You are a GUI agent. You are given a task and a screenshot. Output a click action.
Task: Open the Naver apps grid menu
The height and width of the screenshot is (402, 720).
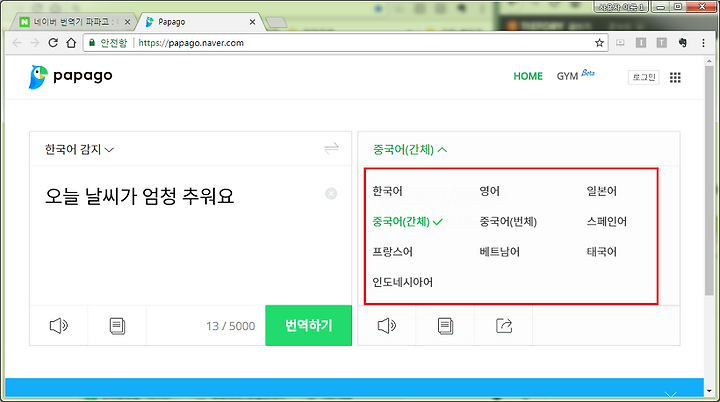click(675, 78)
